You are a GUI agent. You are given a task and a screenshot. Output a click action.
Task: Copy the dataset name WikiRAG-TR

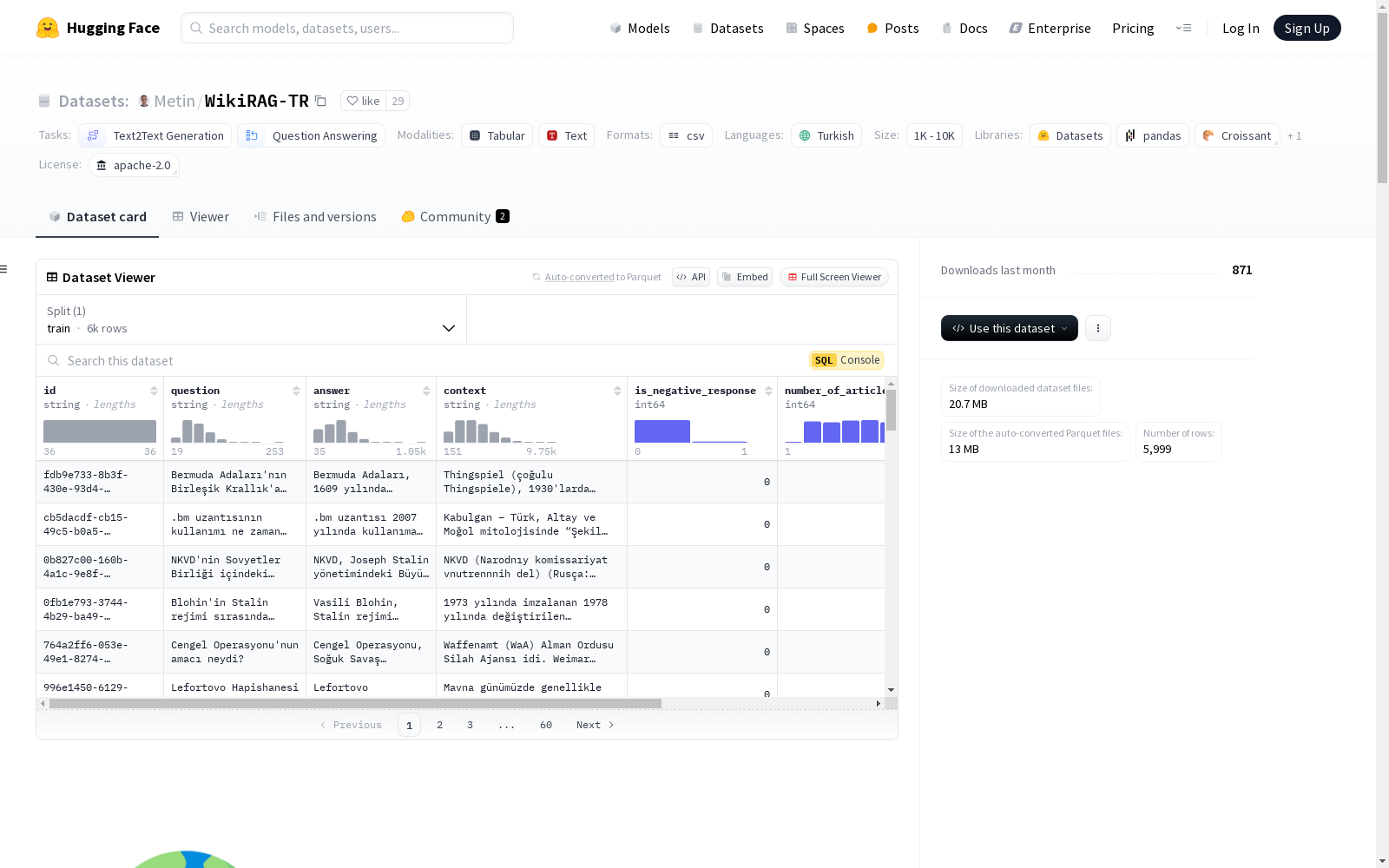(320, 101)
